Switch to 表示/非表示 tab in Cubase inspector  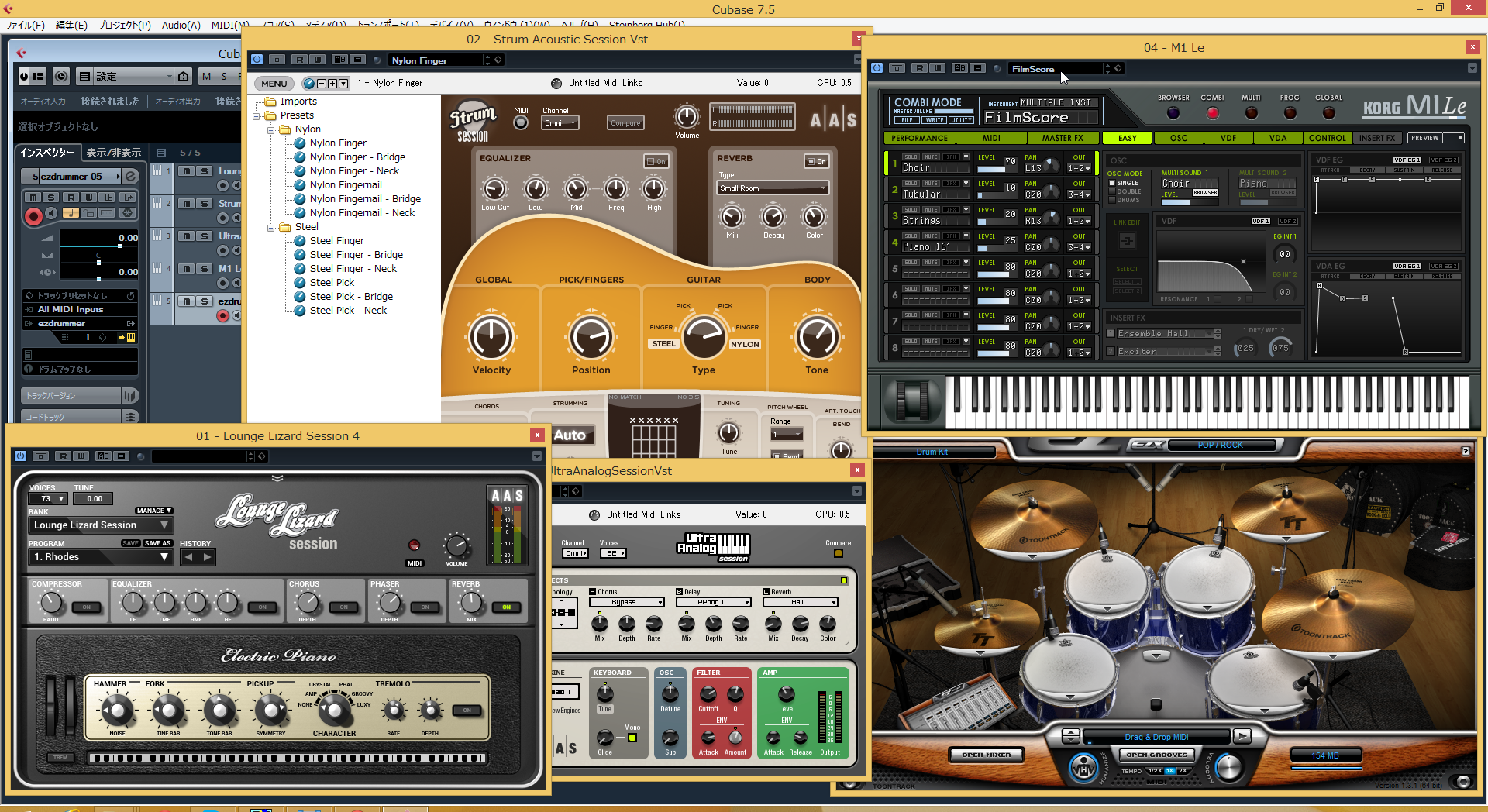114,153
